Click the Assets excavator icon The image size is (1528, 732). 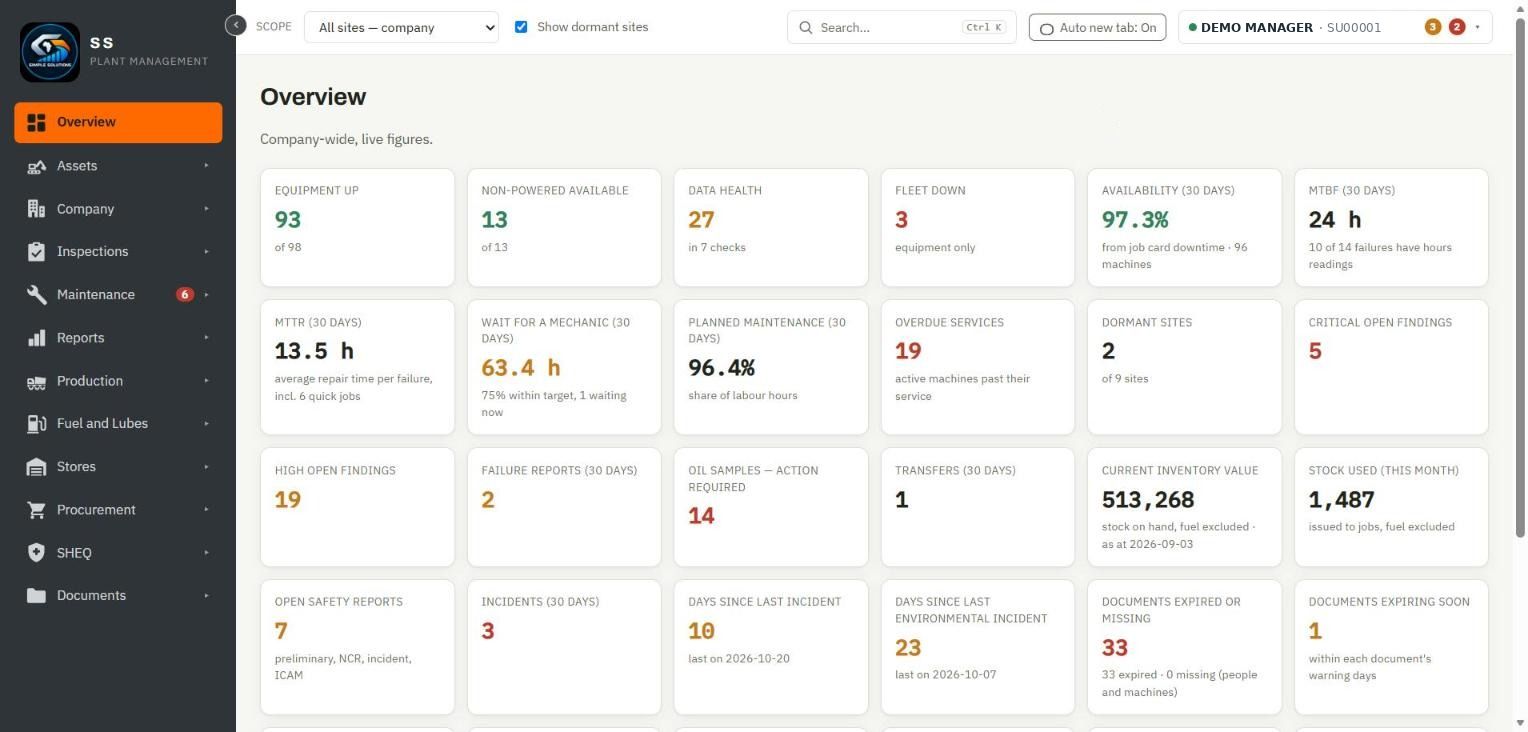pyautogui.click(x=37, y=166)
